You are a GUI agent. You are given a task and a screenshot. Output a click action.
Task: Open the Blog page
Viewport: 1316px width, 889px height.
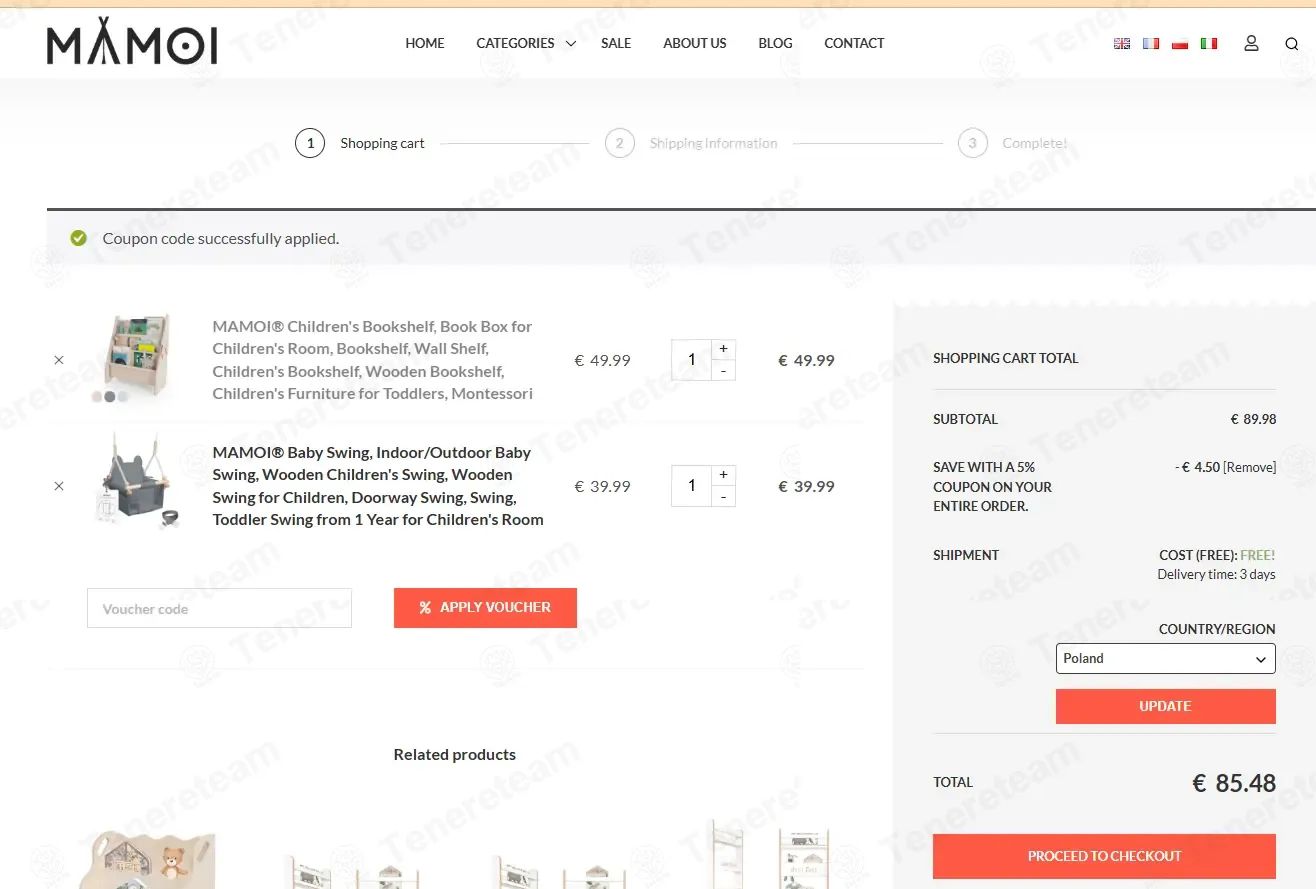775,43
